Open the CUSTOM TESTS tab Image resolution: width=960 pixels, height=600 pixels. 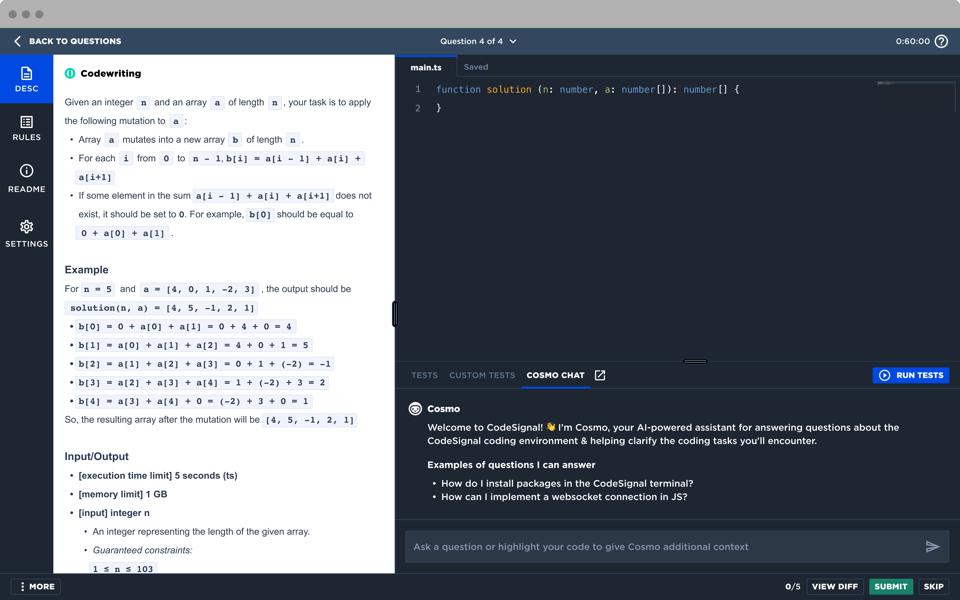click(481, 375)
